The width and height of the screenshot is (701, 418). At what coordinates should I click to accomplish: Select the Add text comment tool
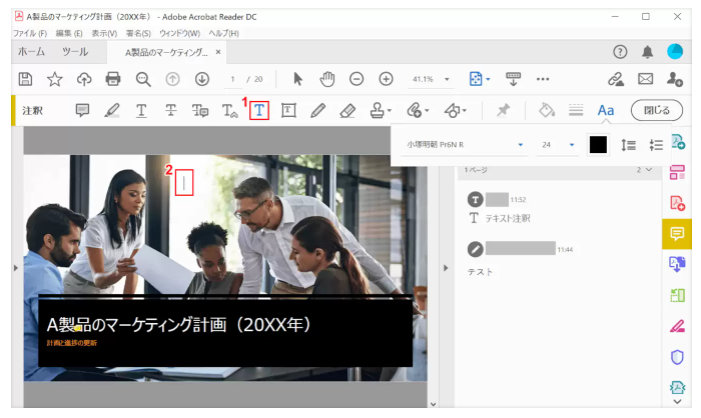point(259,110)
